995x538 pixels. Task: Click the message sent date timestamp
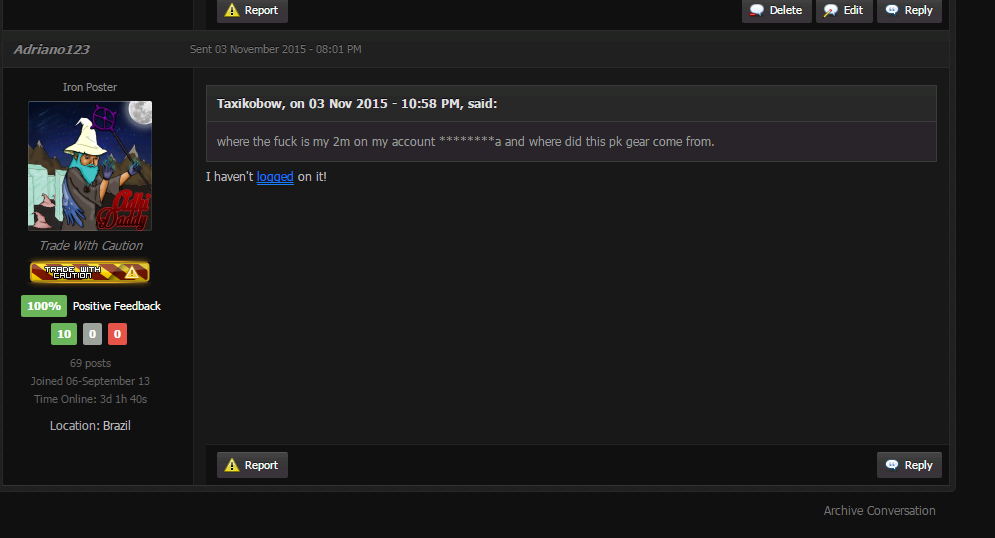tap(275, 49)
